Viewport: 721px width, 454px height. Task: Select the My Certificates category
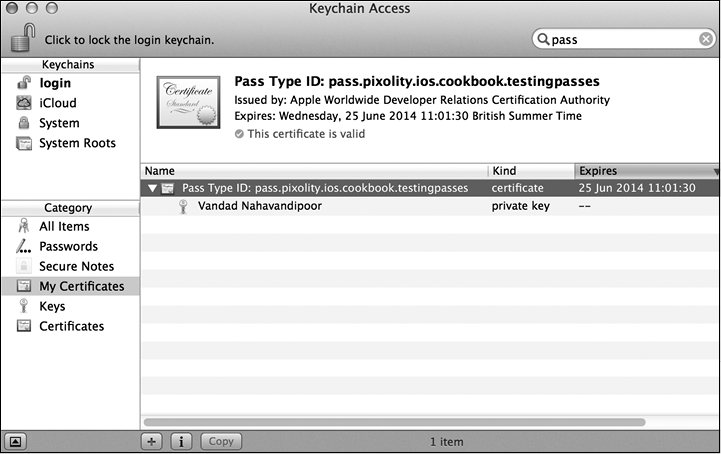click(81, 287)
